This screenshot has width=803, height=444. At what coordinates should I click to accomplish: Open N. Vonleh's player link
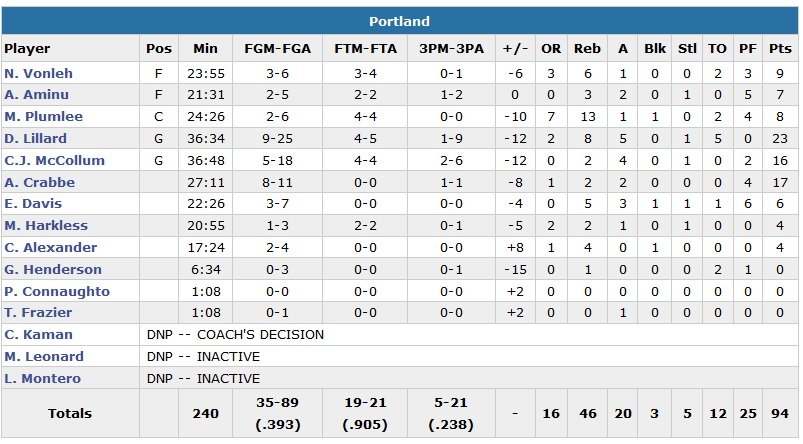tap(38, 74)
